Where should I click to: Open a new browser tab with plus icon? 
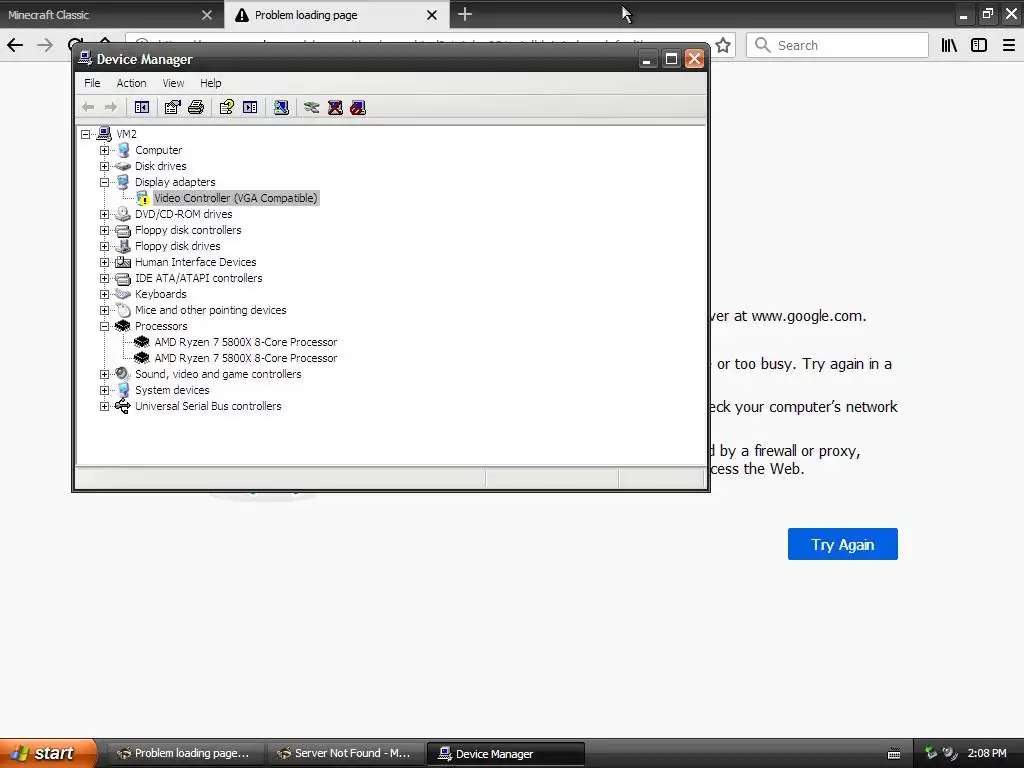464,14
